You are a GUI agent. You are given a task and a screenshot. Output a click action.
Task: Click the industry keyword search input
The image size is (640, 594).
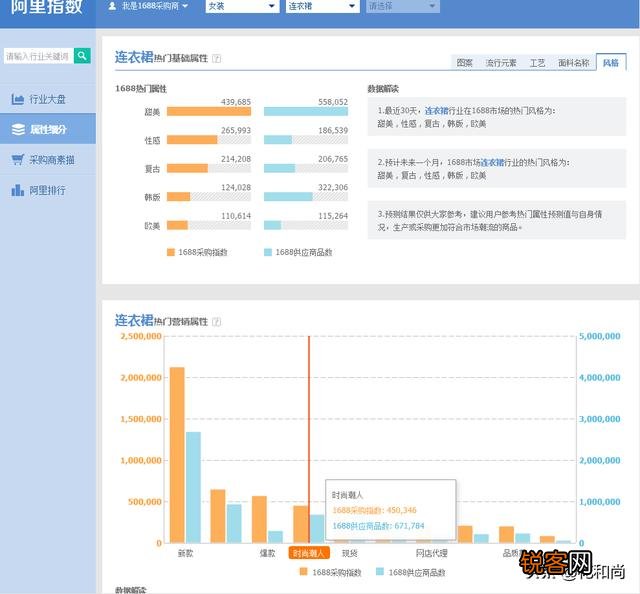pos(38,56)
